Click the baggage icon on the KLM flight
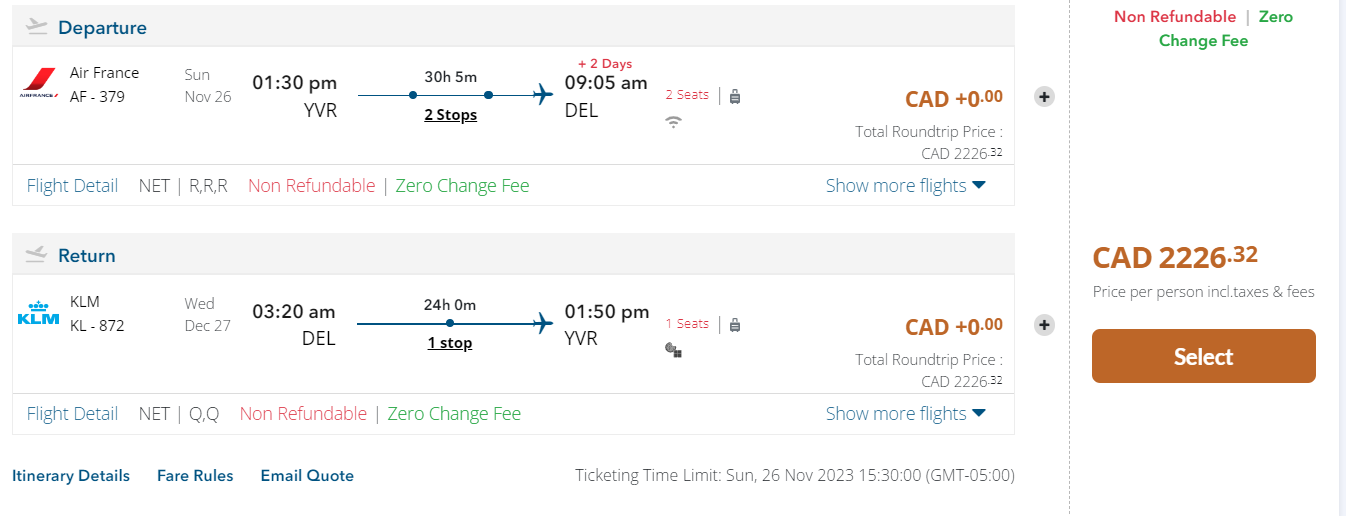The height and width of the screenshot is (516, 1346). pyautogui.click(x=735, y=324)
